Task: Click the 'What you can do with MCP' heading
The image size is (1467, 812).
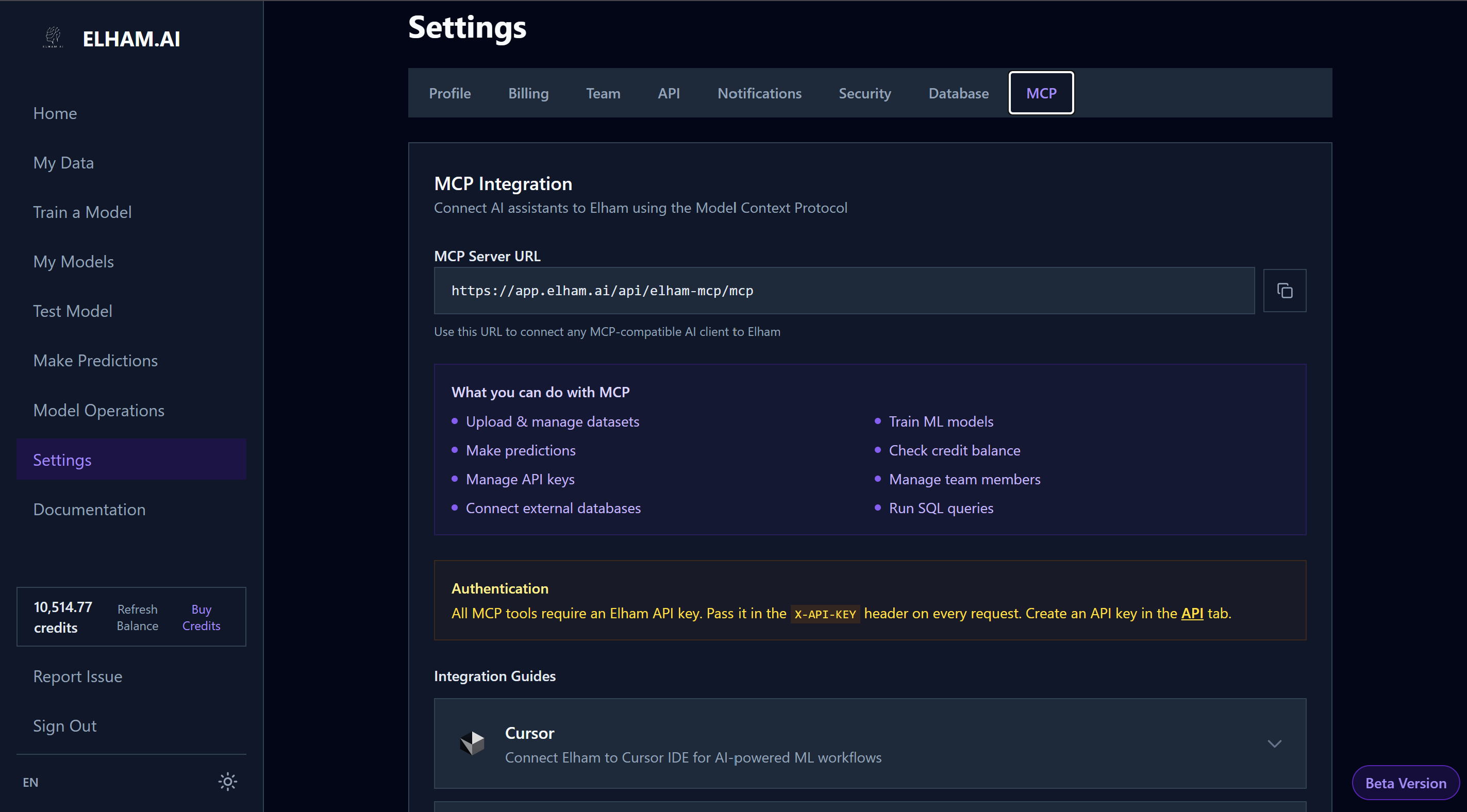Action: pos(540,392)
